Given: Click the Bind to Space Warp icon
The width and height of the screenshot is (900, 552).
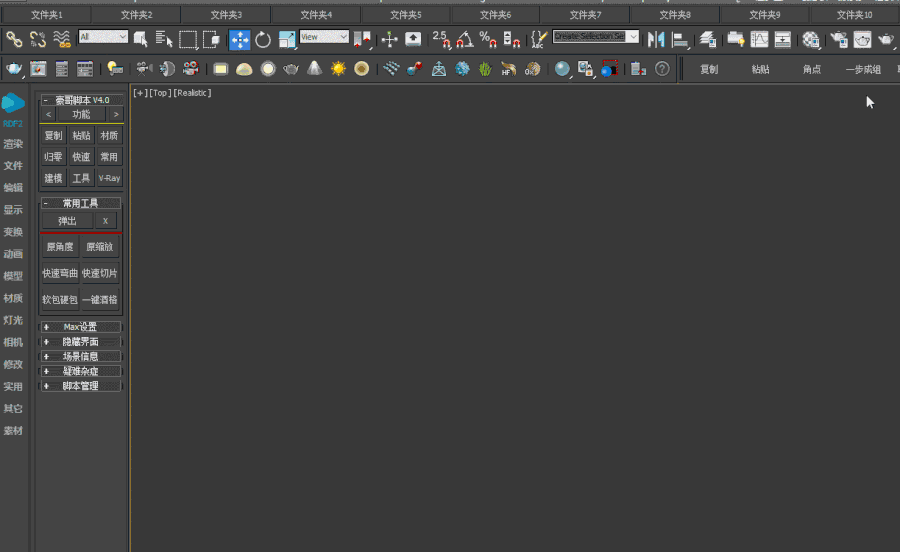Looking at the screenshot, I should click(x=61, y=39).
